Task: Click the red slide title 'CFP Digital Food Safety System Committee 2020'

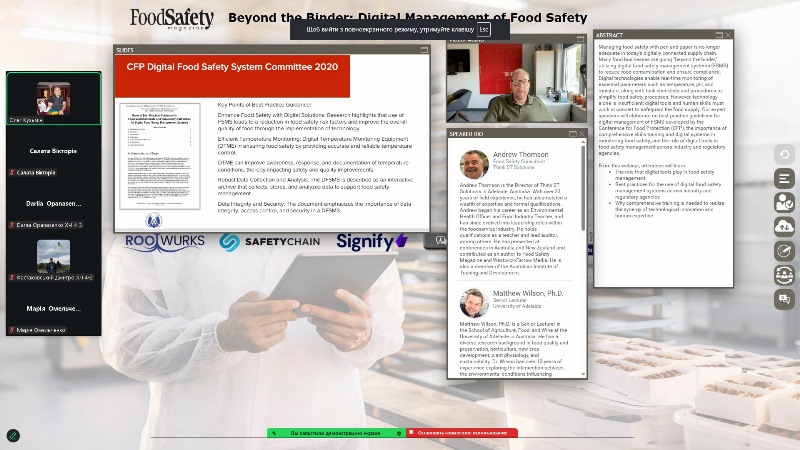Action: pos(232,67)
